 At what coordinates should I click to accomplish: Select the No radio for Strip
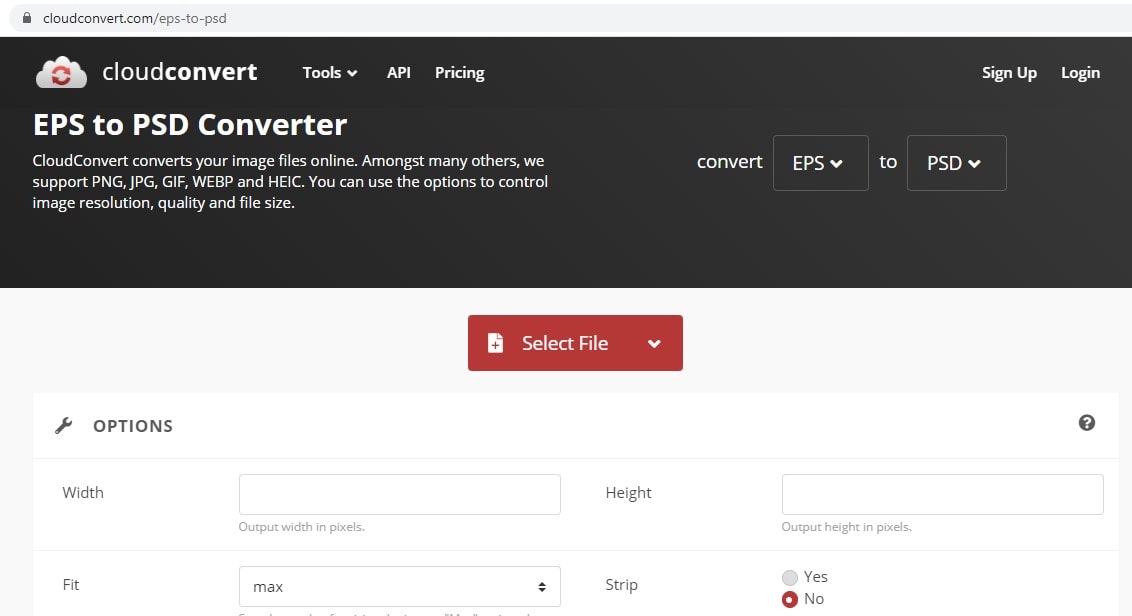pyautogui.click(x=790, y=599)
